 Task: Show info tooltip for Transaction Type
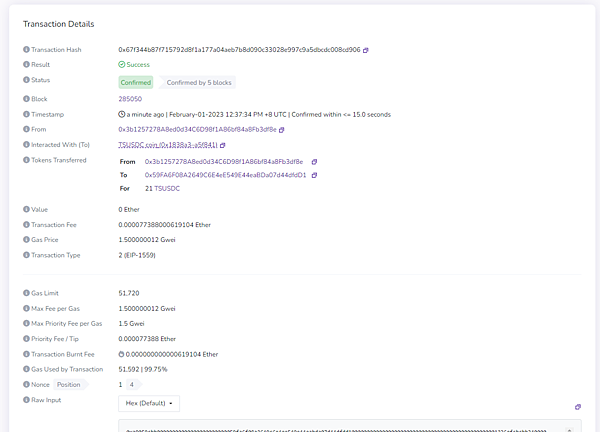pyautogui.click(x=26, y=255)
